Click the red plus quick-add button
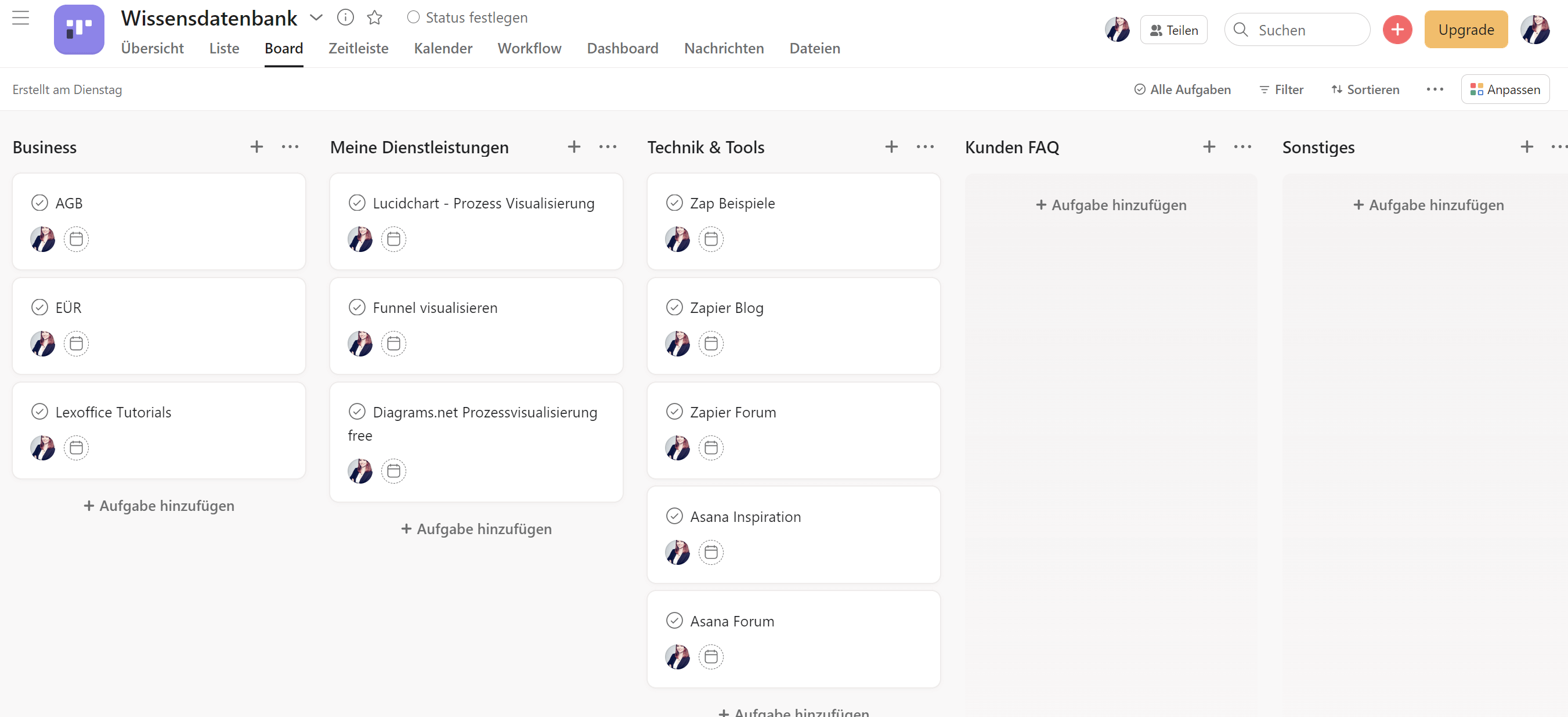Viewport: 1568px width, 717px height. (1397, 29)
